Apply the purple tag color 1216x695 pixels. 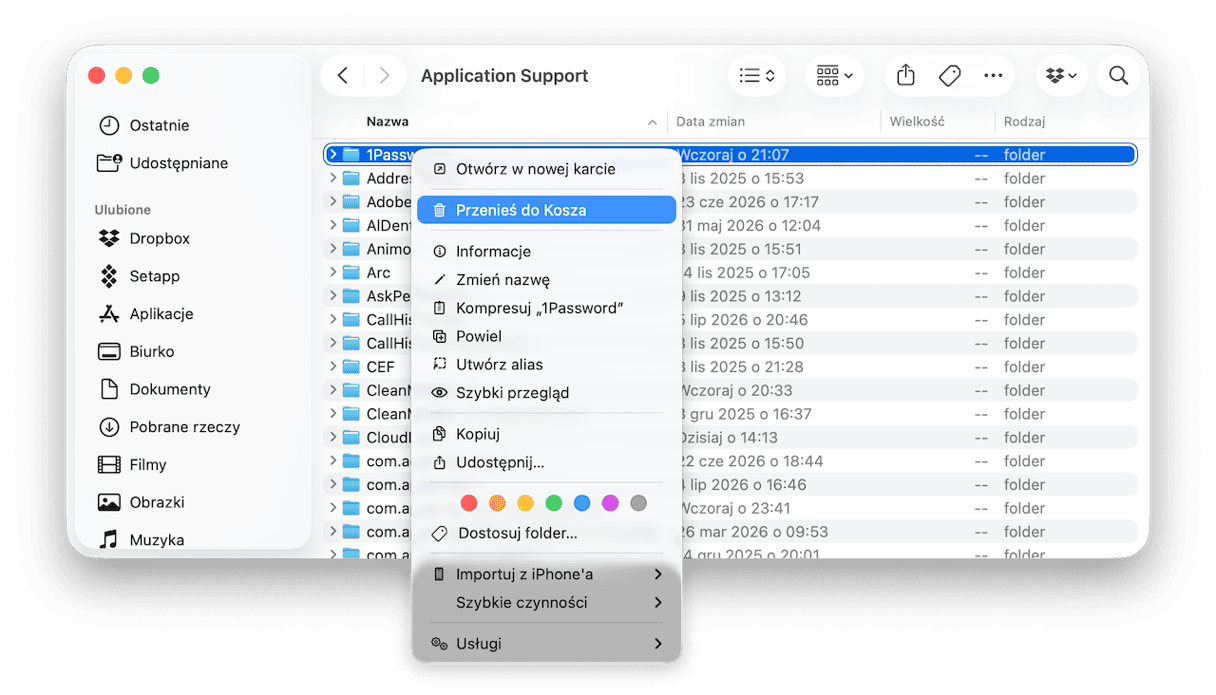(610, 503)
